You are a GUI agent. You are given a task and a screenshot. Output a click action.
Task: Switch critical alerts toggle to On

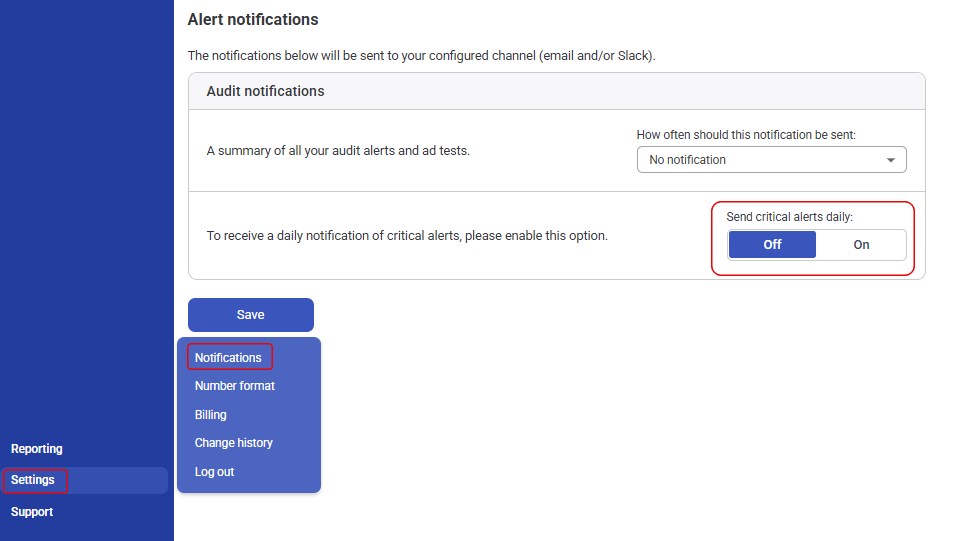pos(861,245)
